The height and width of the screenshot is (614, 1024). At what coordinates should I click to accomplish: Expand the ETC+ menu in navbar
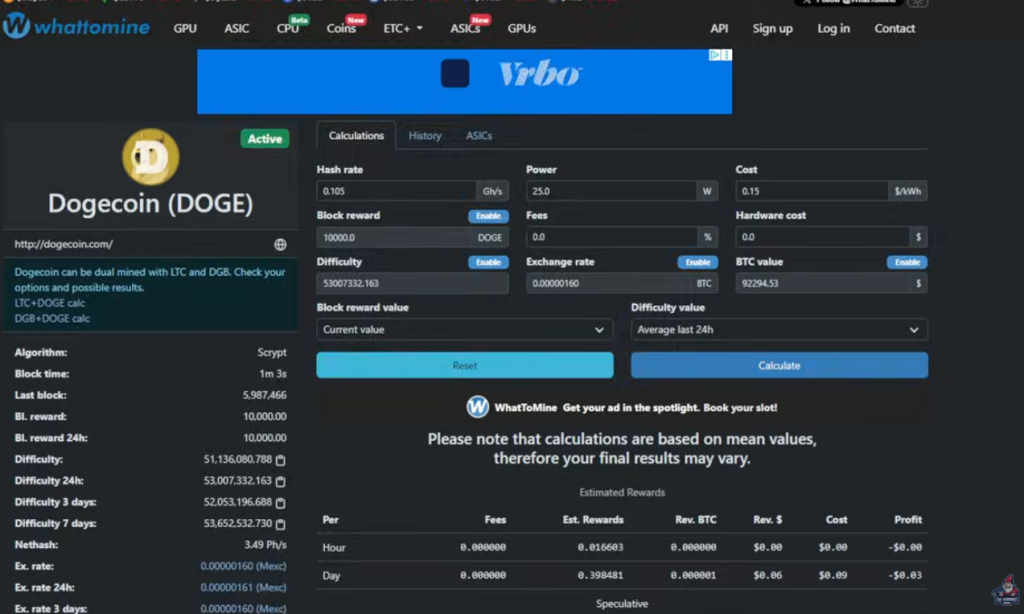point(403,29)
